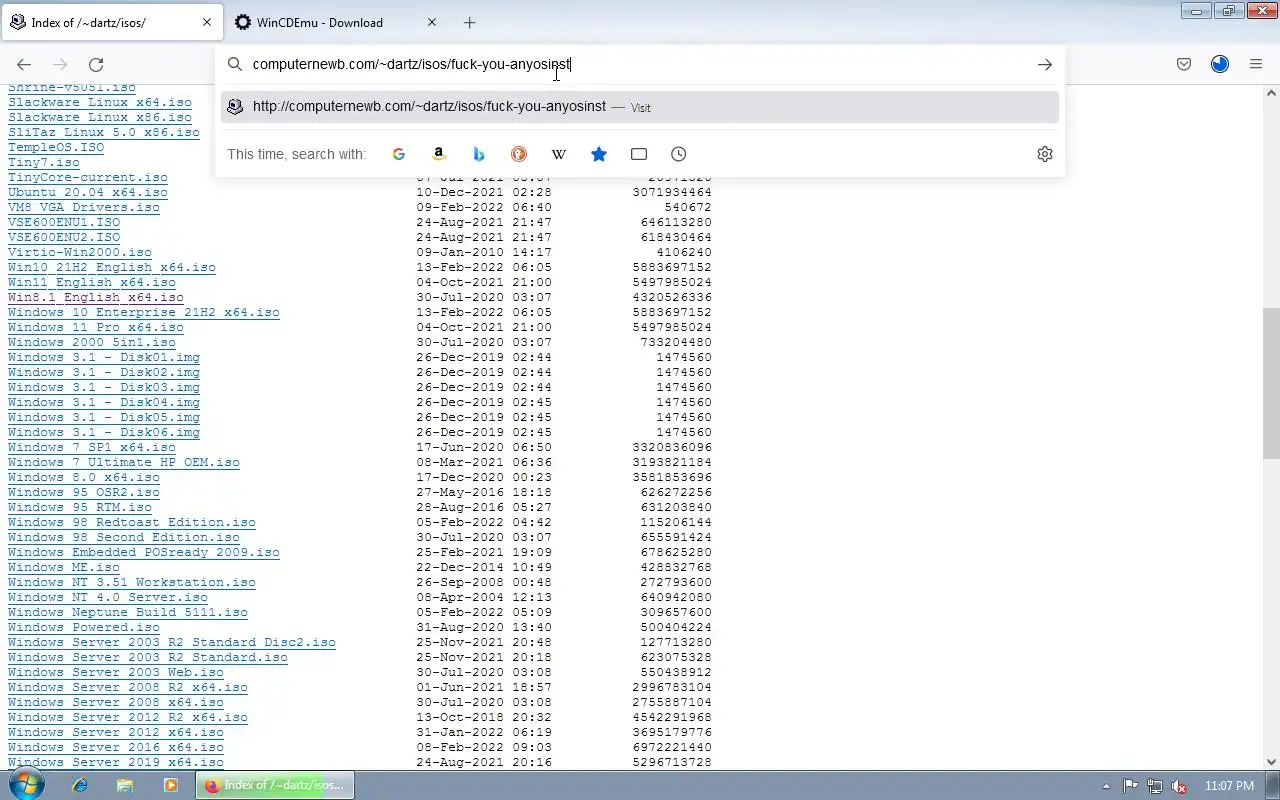Visit the suggested computernewb.com URL row

(x=640, y=107)
